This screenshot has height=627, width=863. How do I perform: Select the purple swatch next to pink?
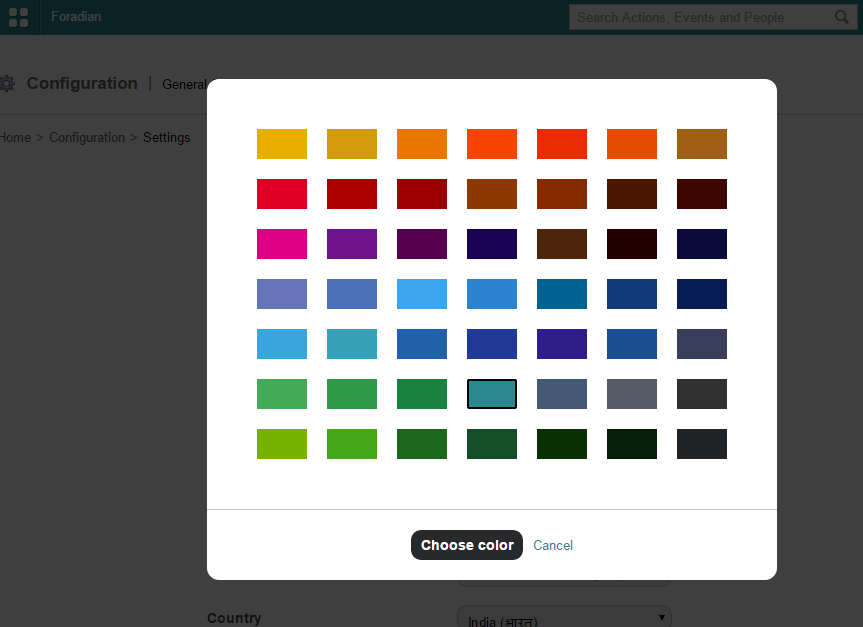click(x=352, y=244)
